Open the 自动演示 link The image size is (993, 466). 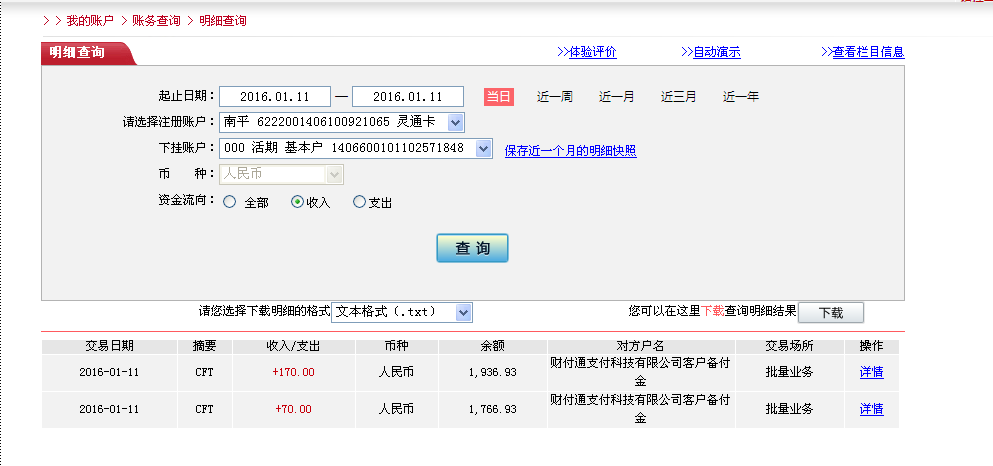pyautogui.click(x=716, y=52)
